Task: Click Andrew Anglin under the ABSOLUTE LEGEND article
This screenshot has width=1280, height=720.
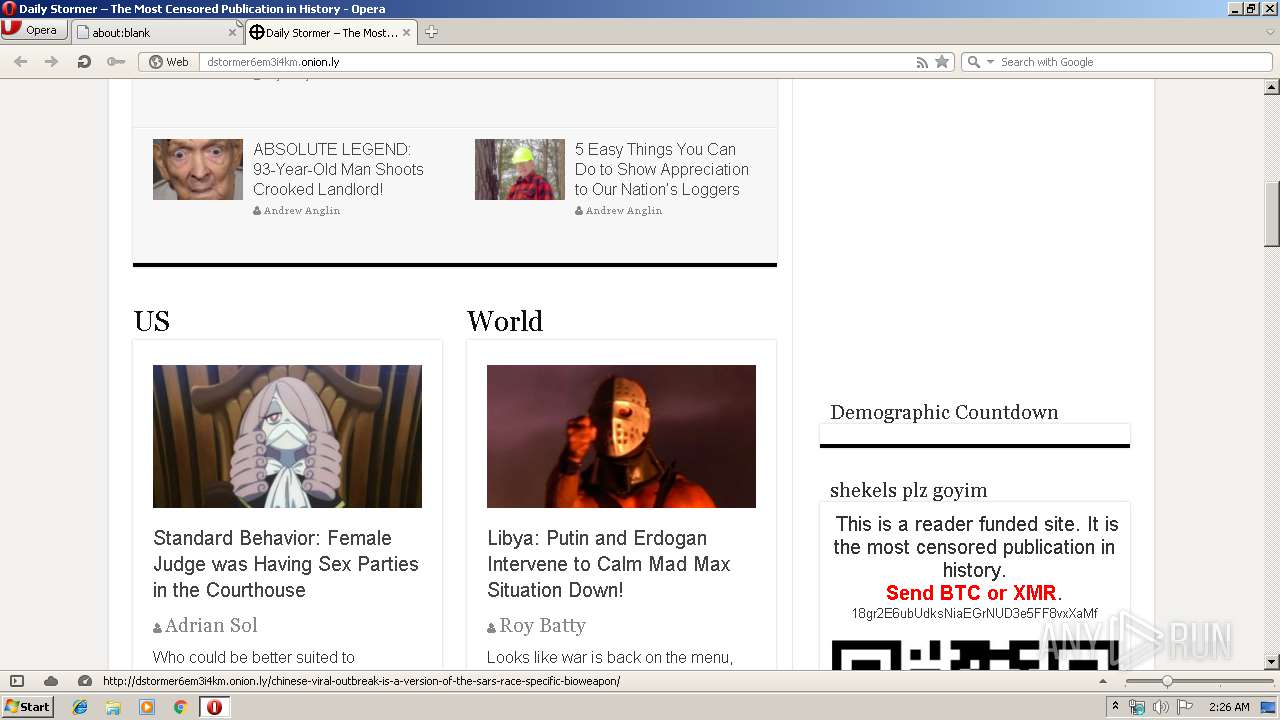Action: [x=302, y=211]
